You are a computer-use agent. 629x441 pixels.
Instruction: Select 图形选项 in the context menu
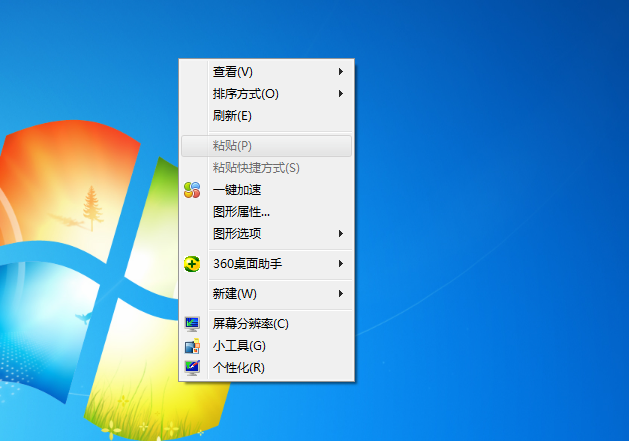coord(266,234)
